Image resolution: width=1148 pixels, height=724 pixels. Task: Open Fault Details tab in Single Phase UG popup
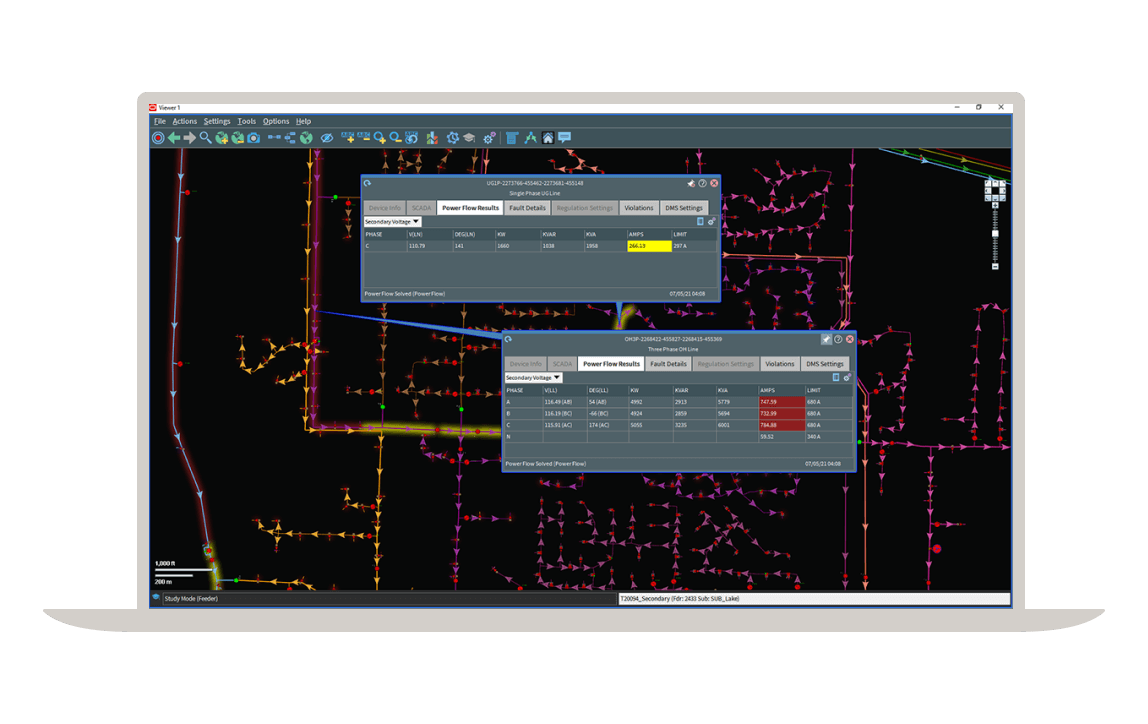coord(527,208)
